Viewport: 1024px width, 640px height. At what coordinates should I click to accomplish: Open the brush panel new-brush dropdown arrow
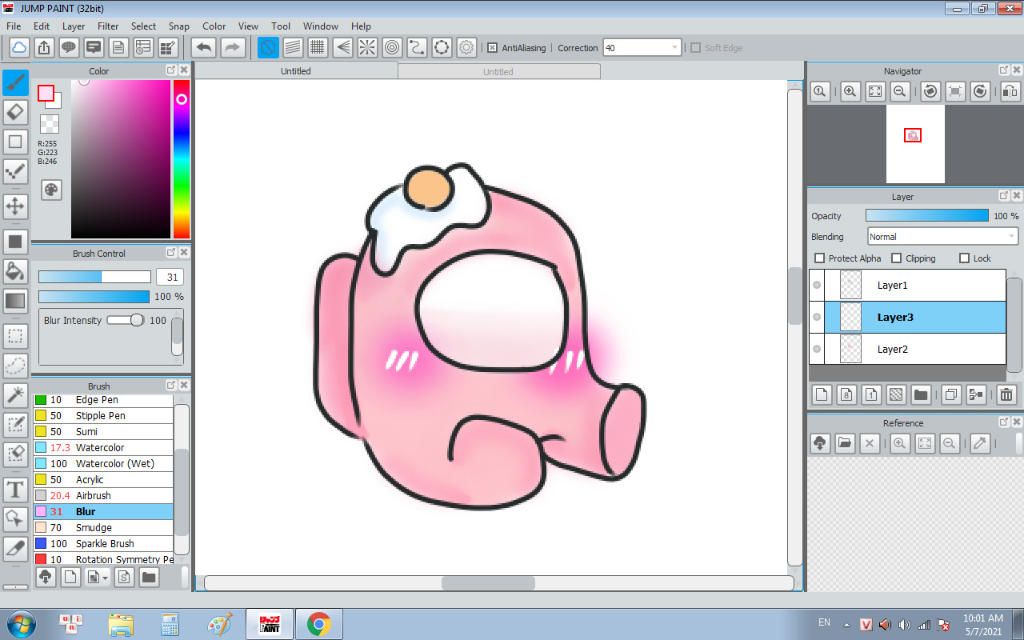pyautogui.click(x=105, y=578)
